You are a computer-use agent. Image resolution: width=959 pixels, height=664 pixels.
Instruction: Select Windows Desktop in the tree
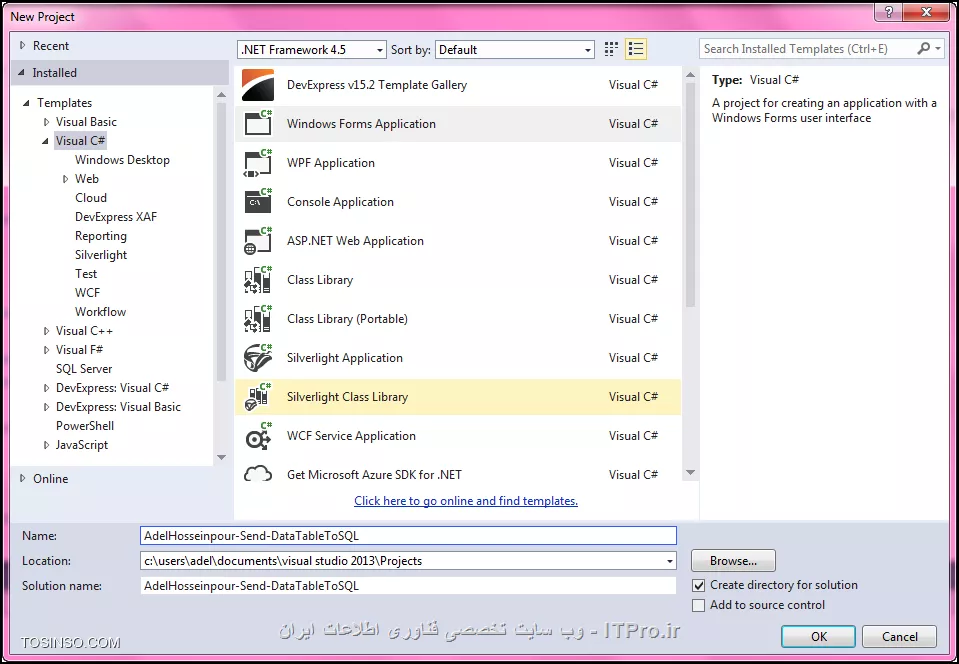click(x=122, y=160)
